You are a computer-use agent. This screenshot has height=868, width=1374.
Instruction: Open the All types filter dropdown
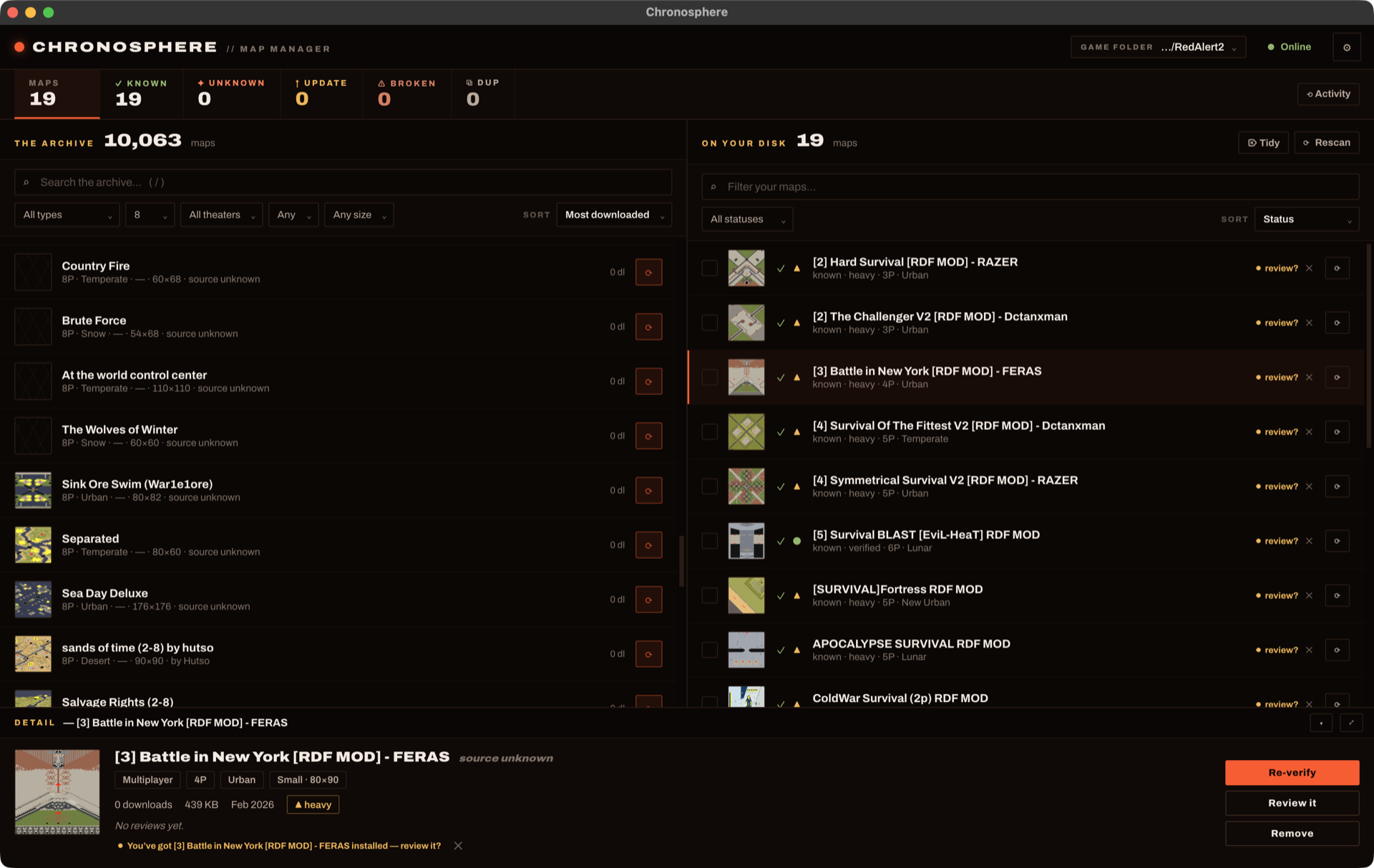[67, 215]
